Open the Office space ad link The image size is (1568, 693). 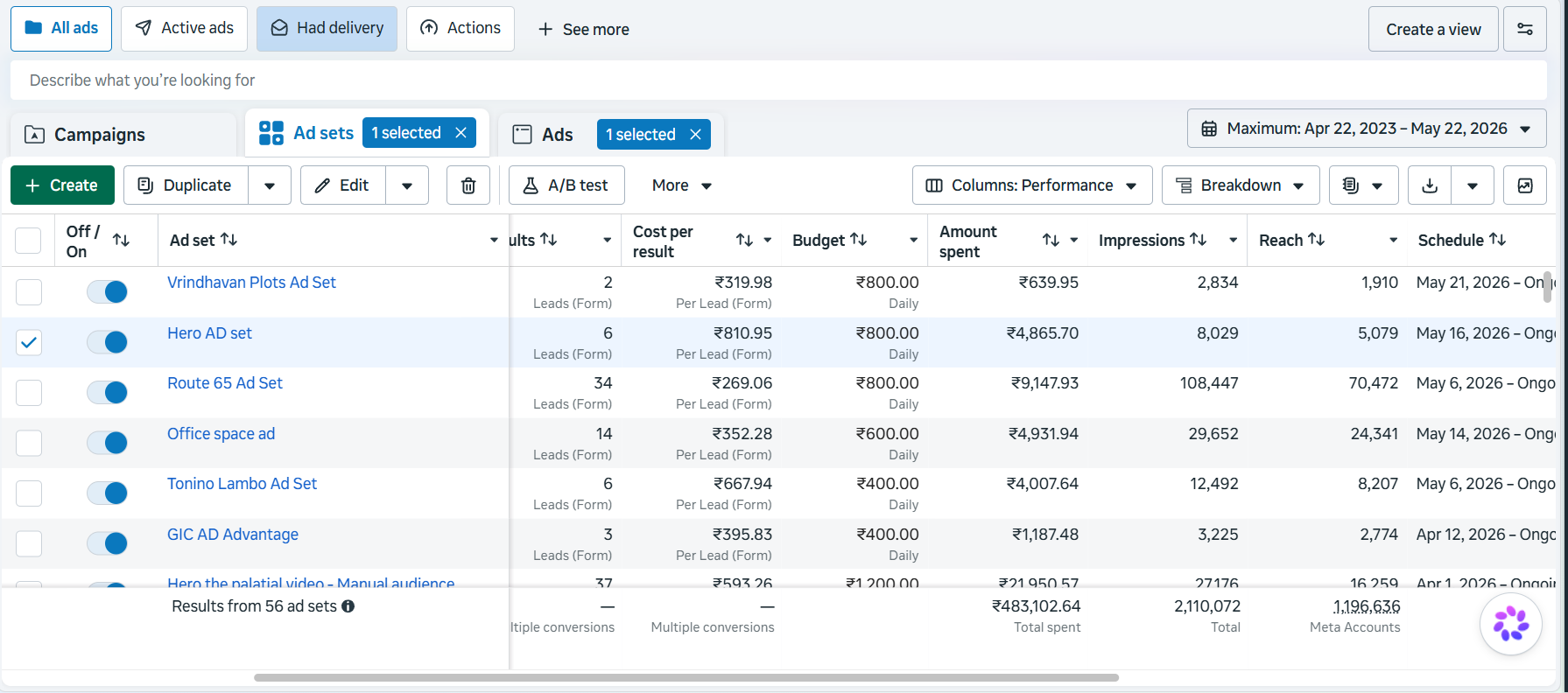(221, 434)
